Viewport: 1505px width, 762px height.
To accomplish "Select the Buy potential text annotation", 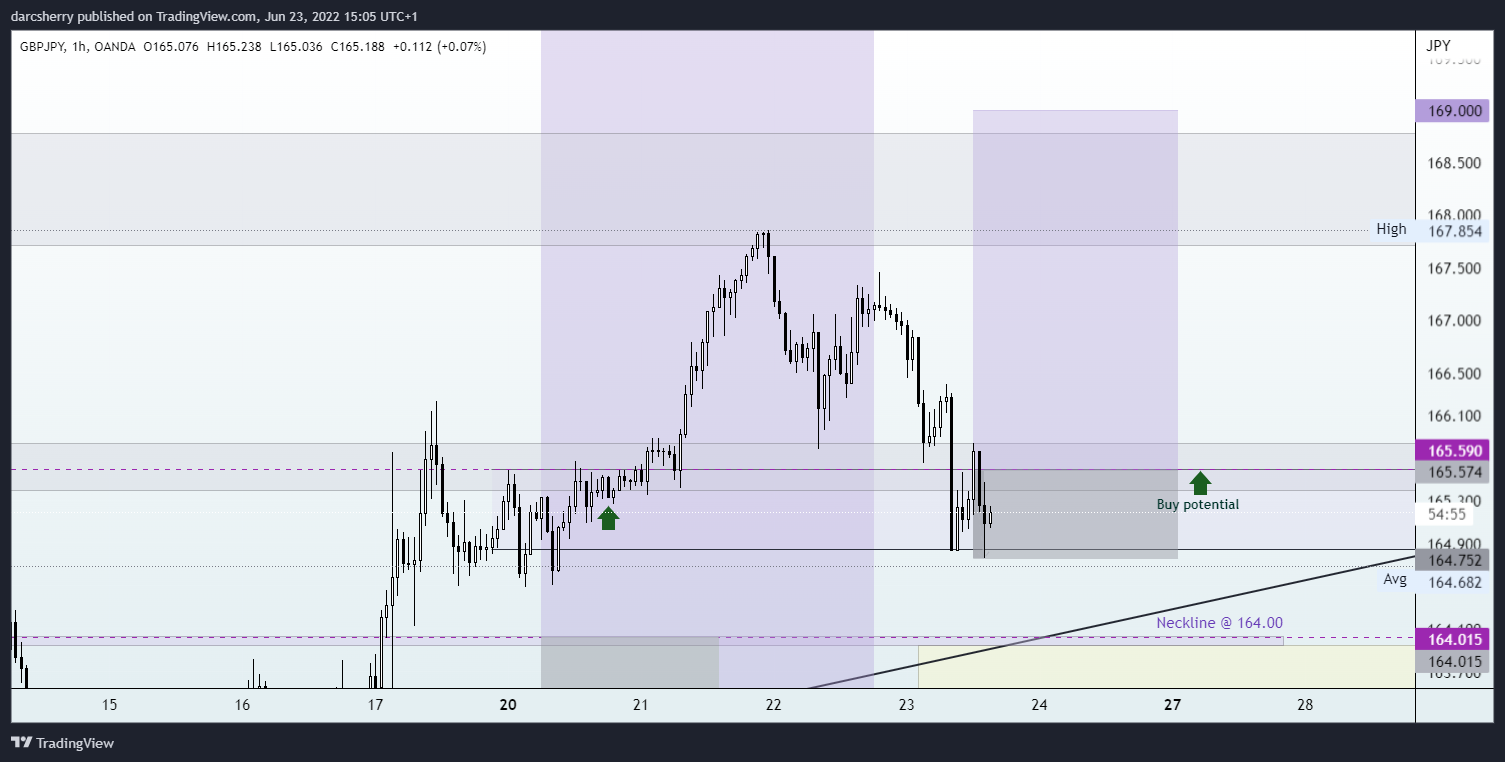I will click(1197, 504).
